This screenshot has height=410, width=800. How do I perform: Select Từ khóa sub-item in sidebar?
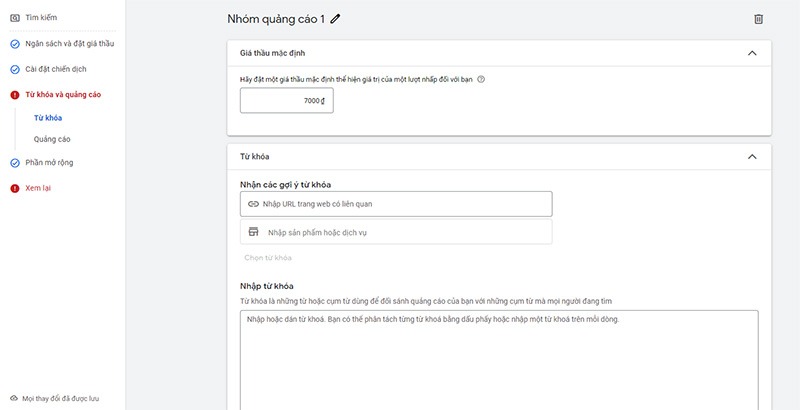click(48, 118)
